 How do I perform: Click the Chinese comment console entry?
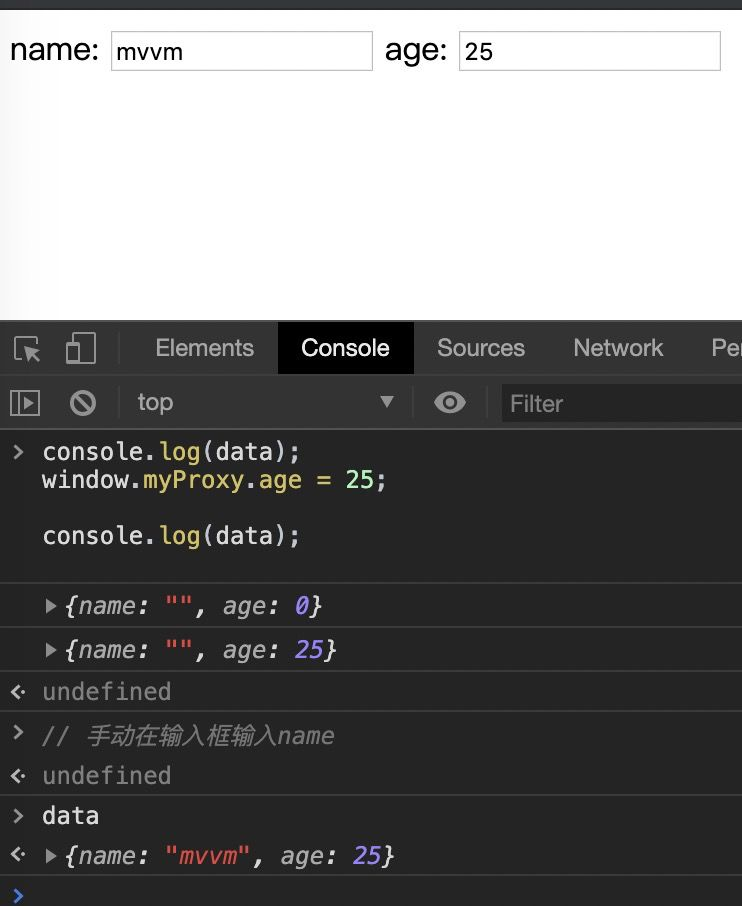(188, 736)
